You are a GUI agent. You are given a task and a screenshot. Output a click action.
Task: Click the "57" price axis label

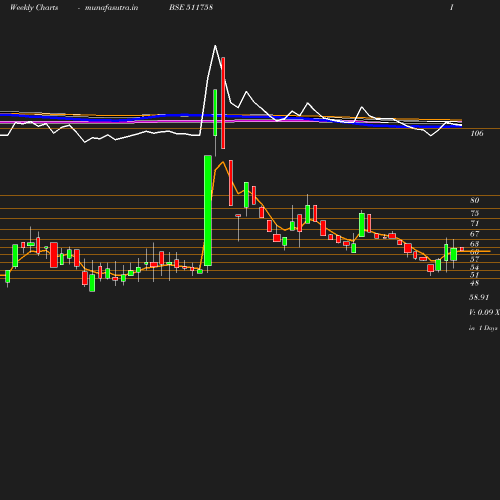tap(475, 259)
